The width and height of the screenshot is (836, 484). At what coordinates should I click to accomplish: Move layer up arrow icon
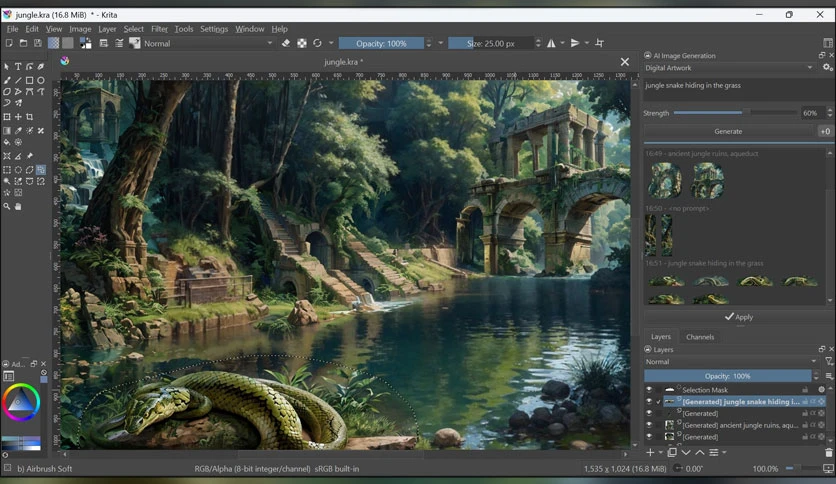tap(700, 453)
